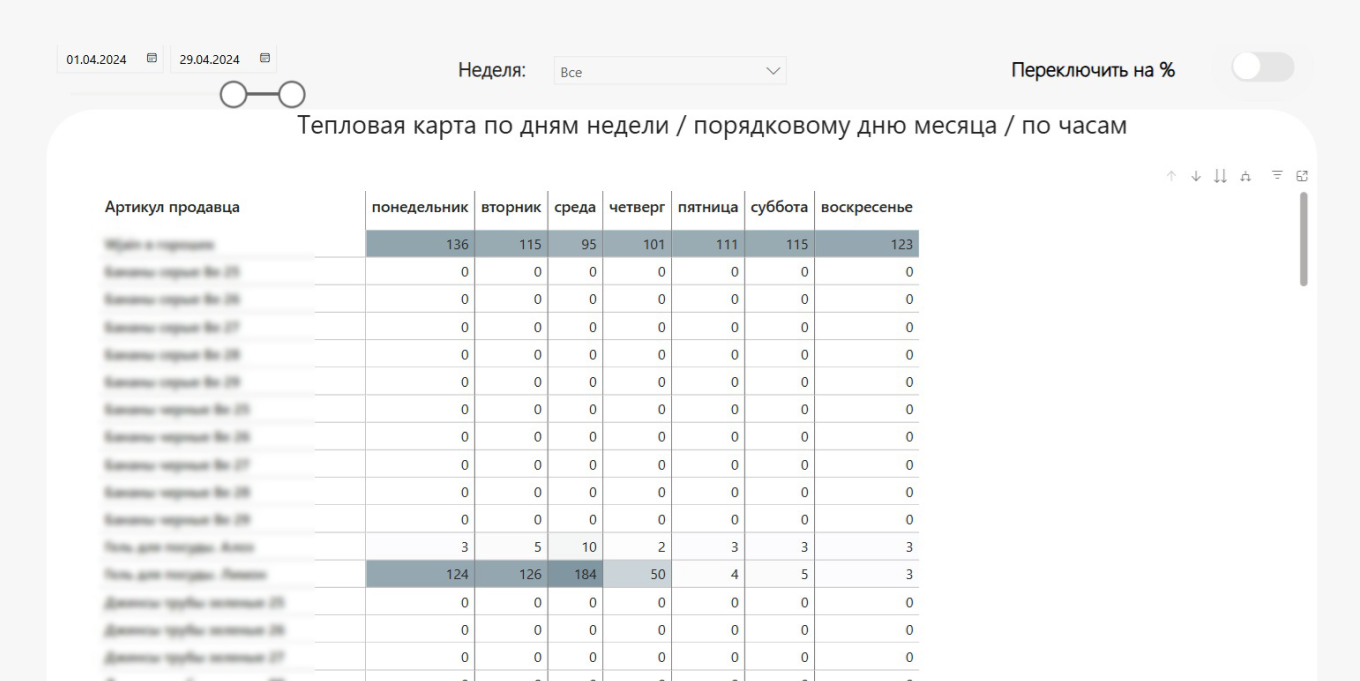Click the start date input field
This screenshot has height=681, width=1360.
[95, 58]
